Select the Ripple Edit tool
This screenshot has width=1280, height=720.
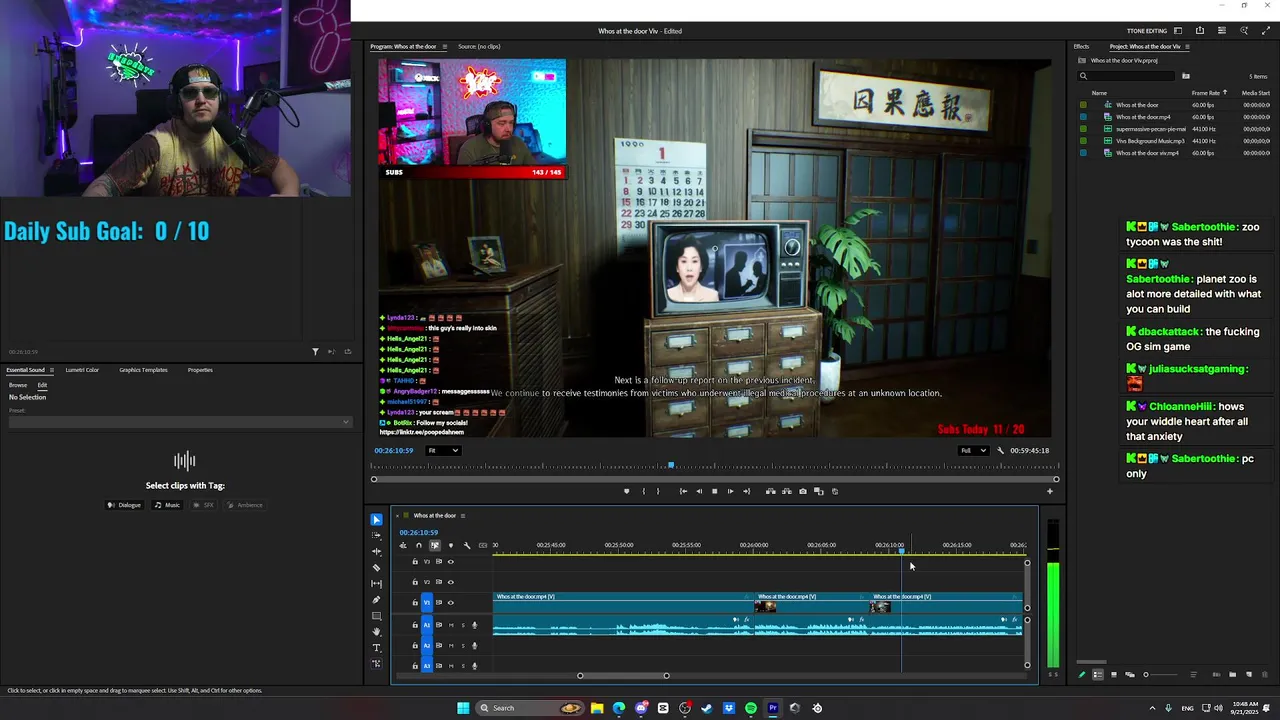[x=376, y=551]
